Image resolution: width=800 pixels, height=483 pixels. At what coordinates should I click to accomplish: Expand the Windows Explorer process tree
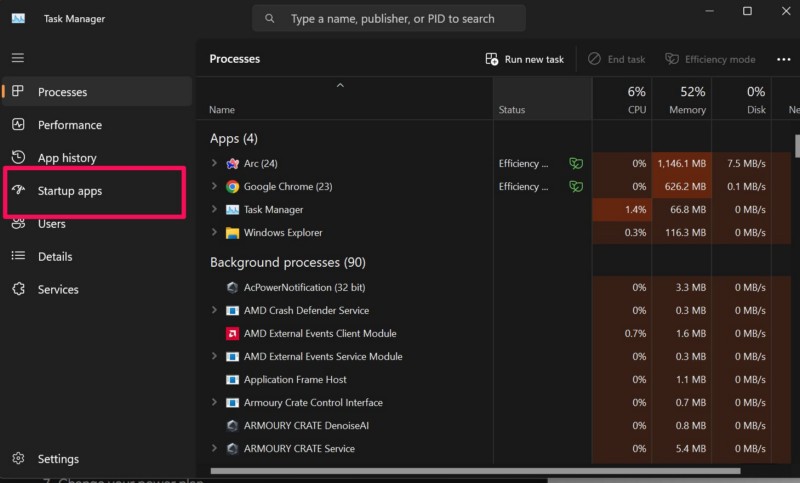(x=214, y=232)
